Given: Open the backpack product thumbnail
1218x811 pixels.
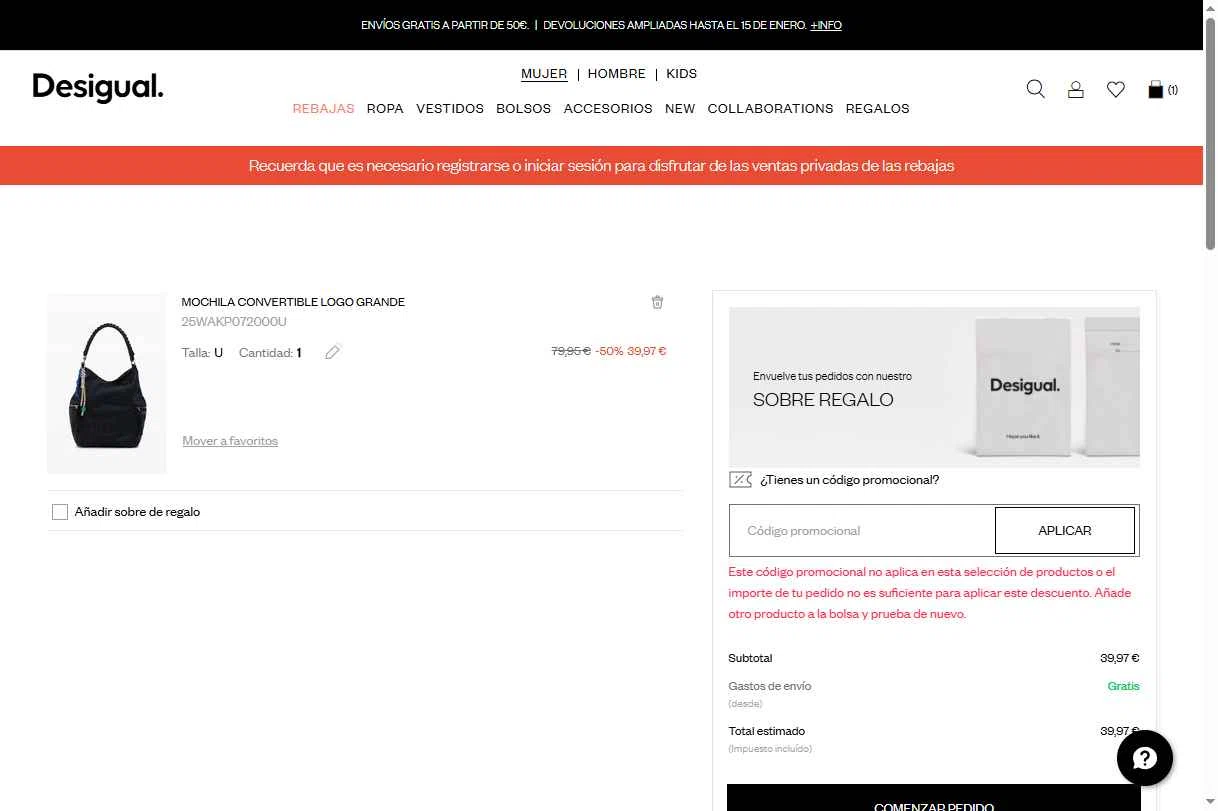Looking at the screenshot, I should pos(107,384).
